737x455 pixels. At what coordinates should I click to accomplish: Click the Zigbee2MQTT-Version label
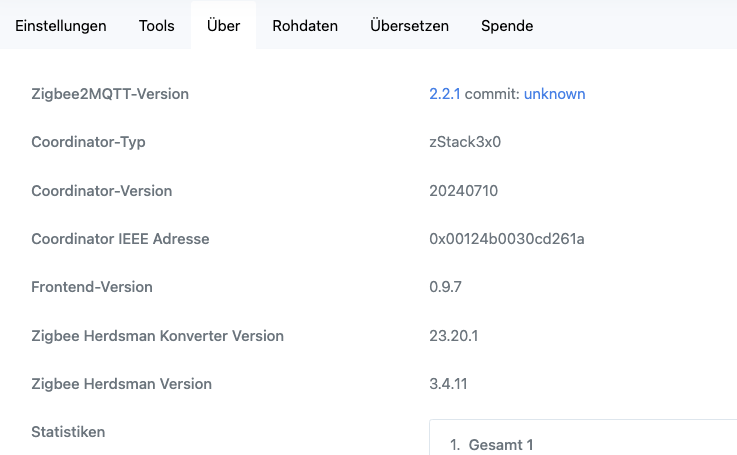click(x=110, y=94)
